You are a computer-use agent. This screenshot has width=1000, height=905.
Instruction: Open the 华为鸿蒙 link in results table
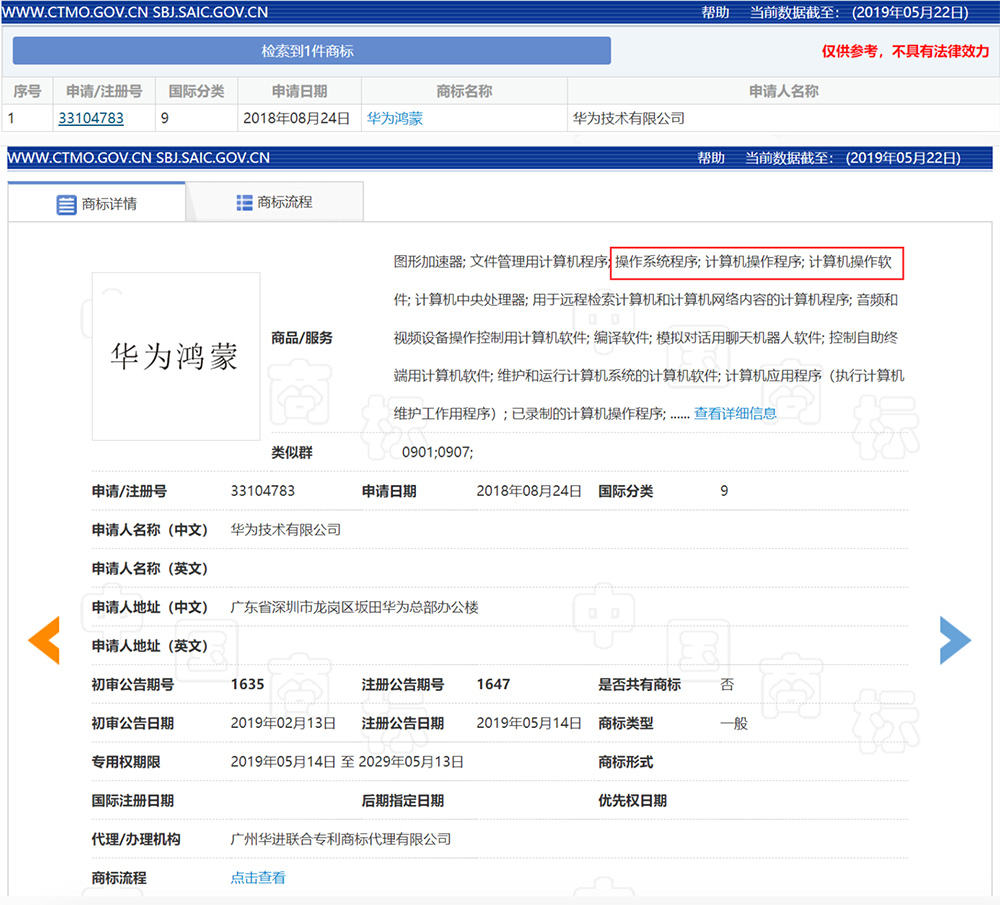pos(394,118)
